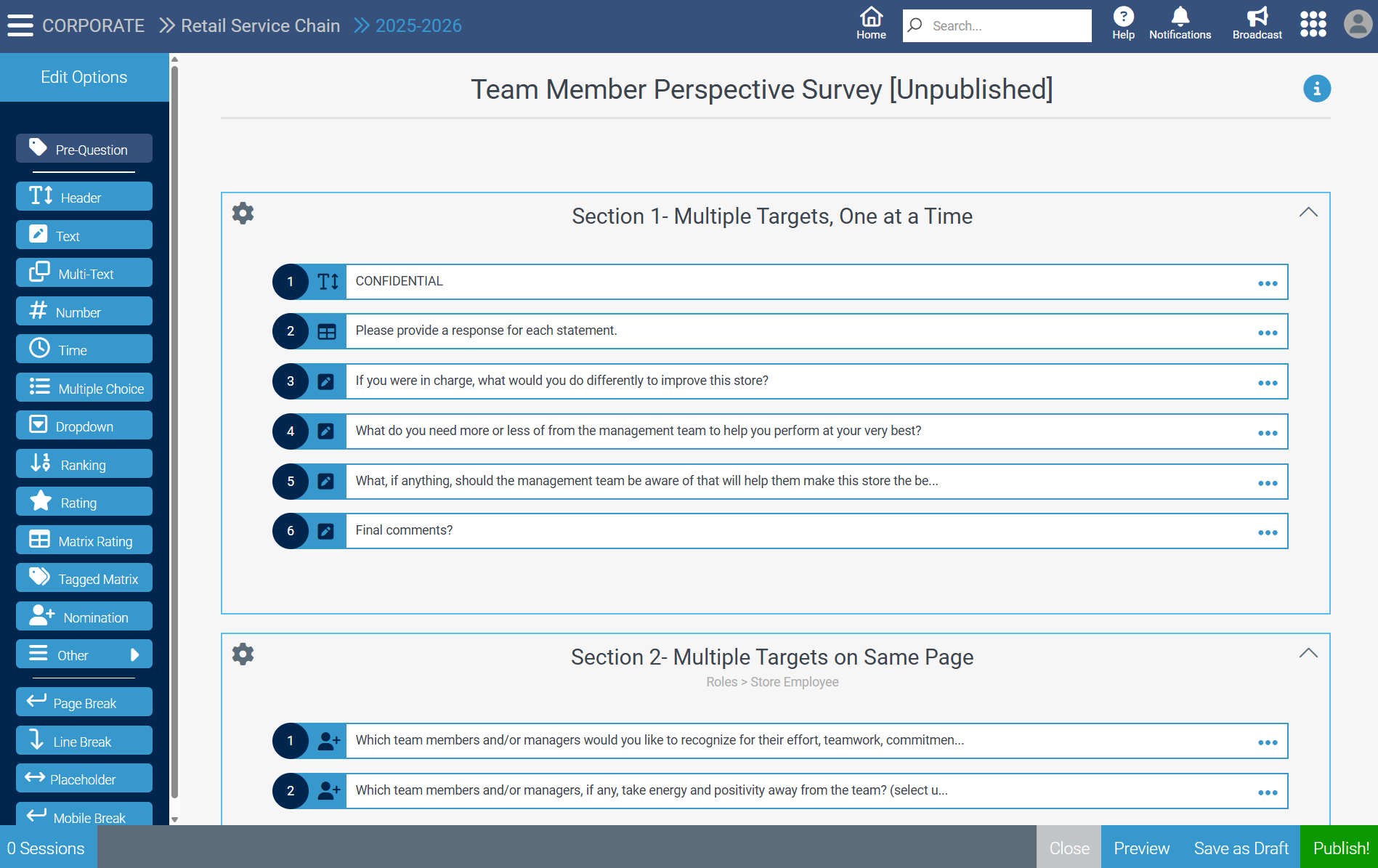
Task: Open Section 1 settings gear
Action: [x=243, y=214]
